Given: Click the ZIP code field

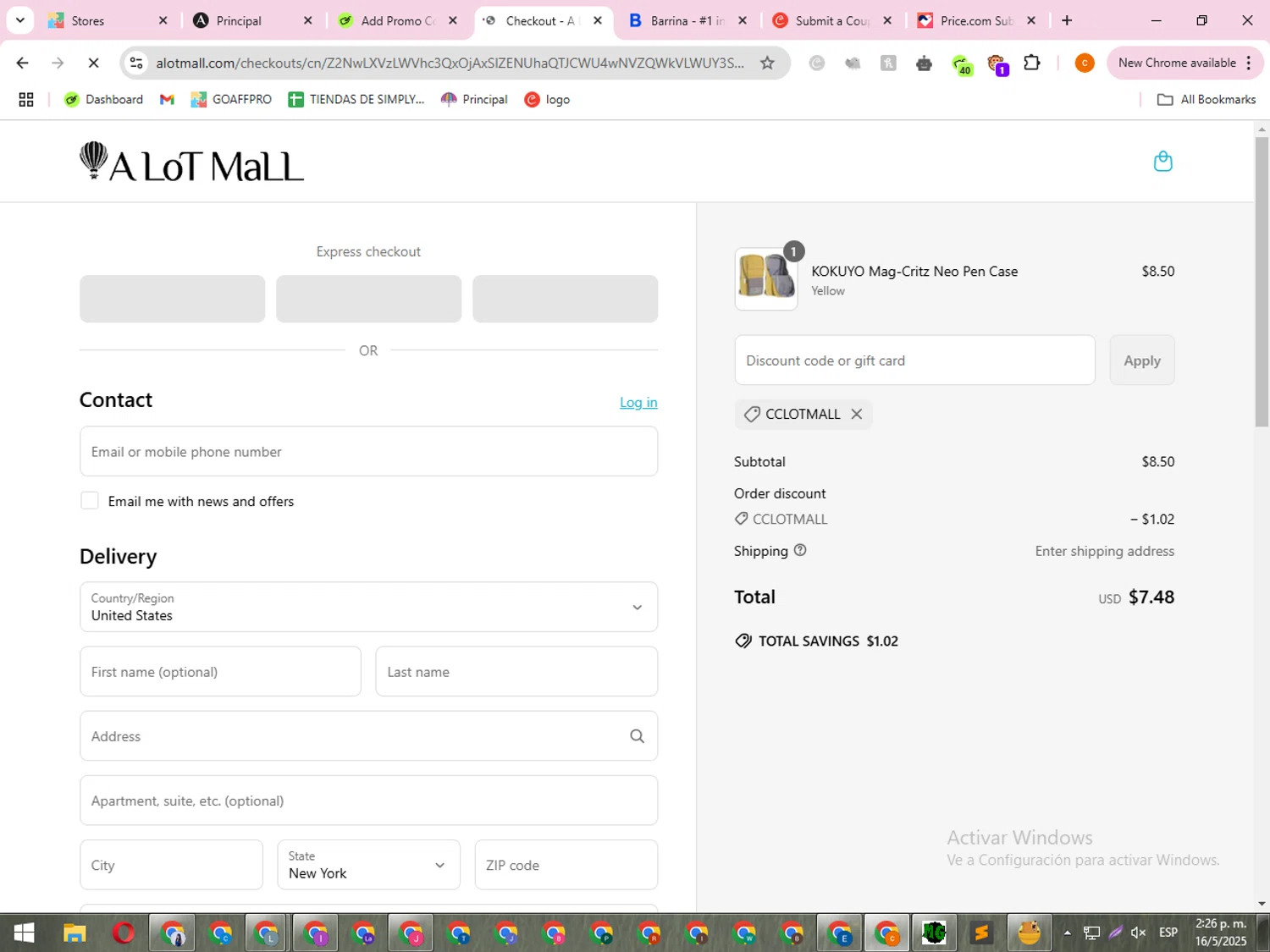Looking at the screenshot, I should point(566,865).
